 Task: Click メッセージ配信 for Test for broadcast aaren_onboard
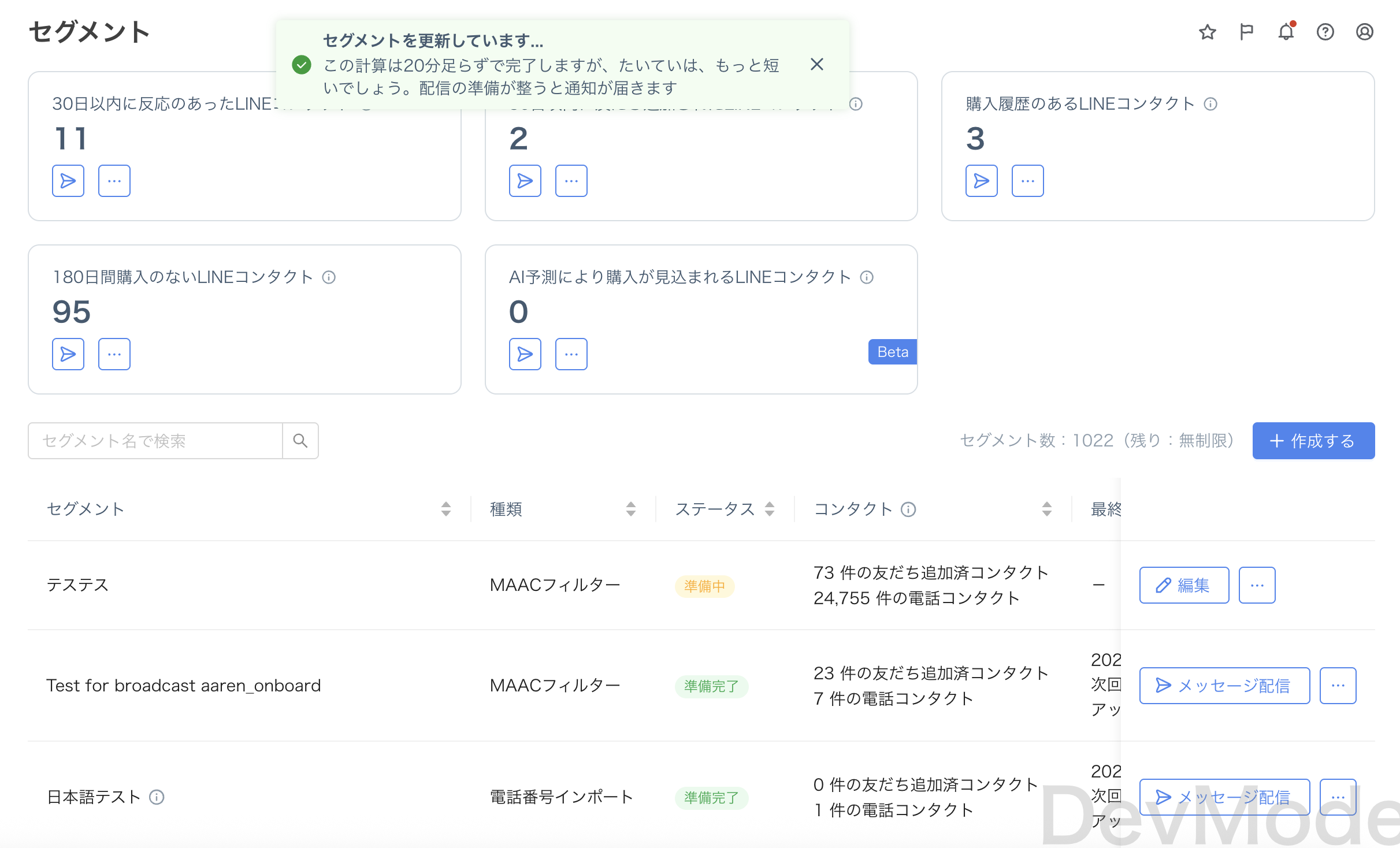(x=1224, y=686)
